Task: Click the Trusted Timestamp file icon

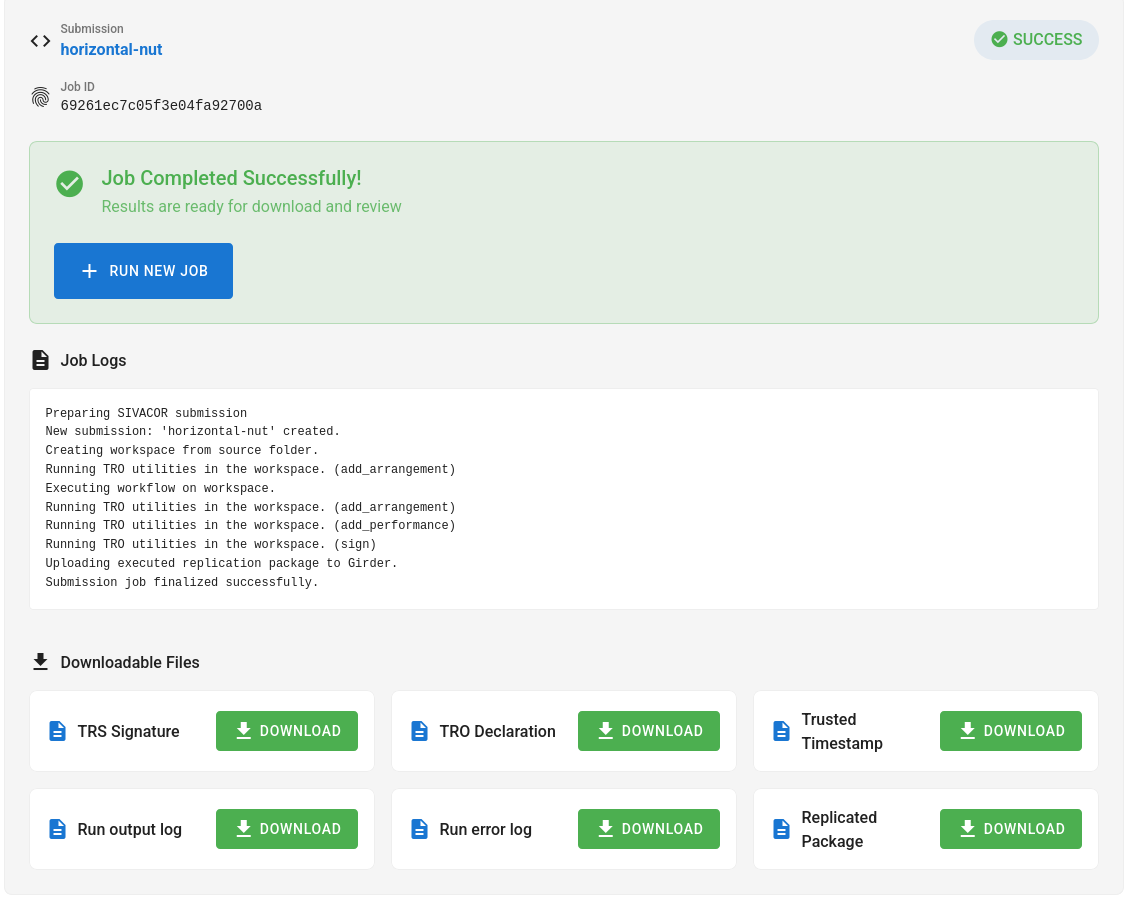Action: [x=782, y=731]
